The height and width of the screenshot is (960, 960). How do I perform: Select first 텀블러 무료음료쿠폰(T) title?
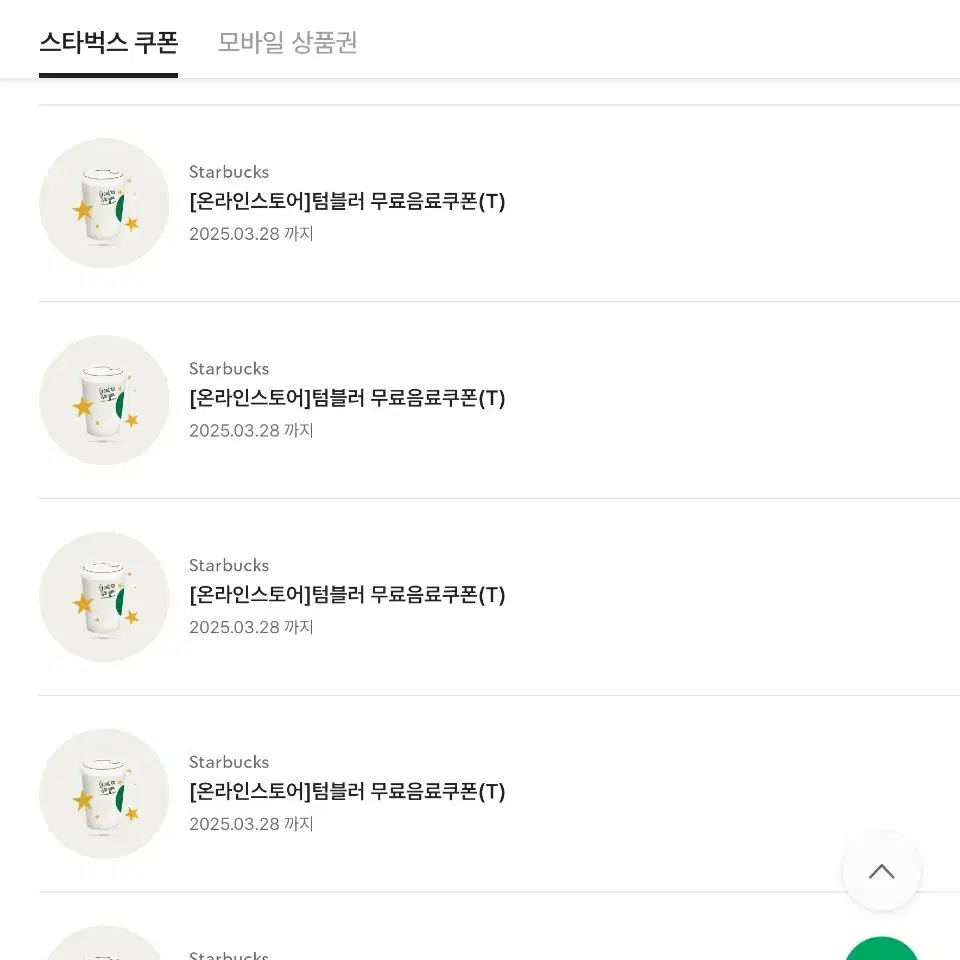click(347, 201)
